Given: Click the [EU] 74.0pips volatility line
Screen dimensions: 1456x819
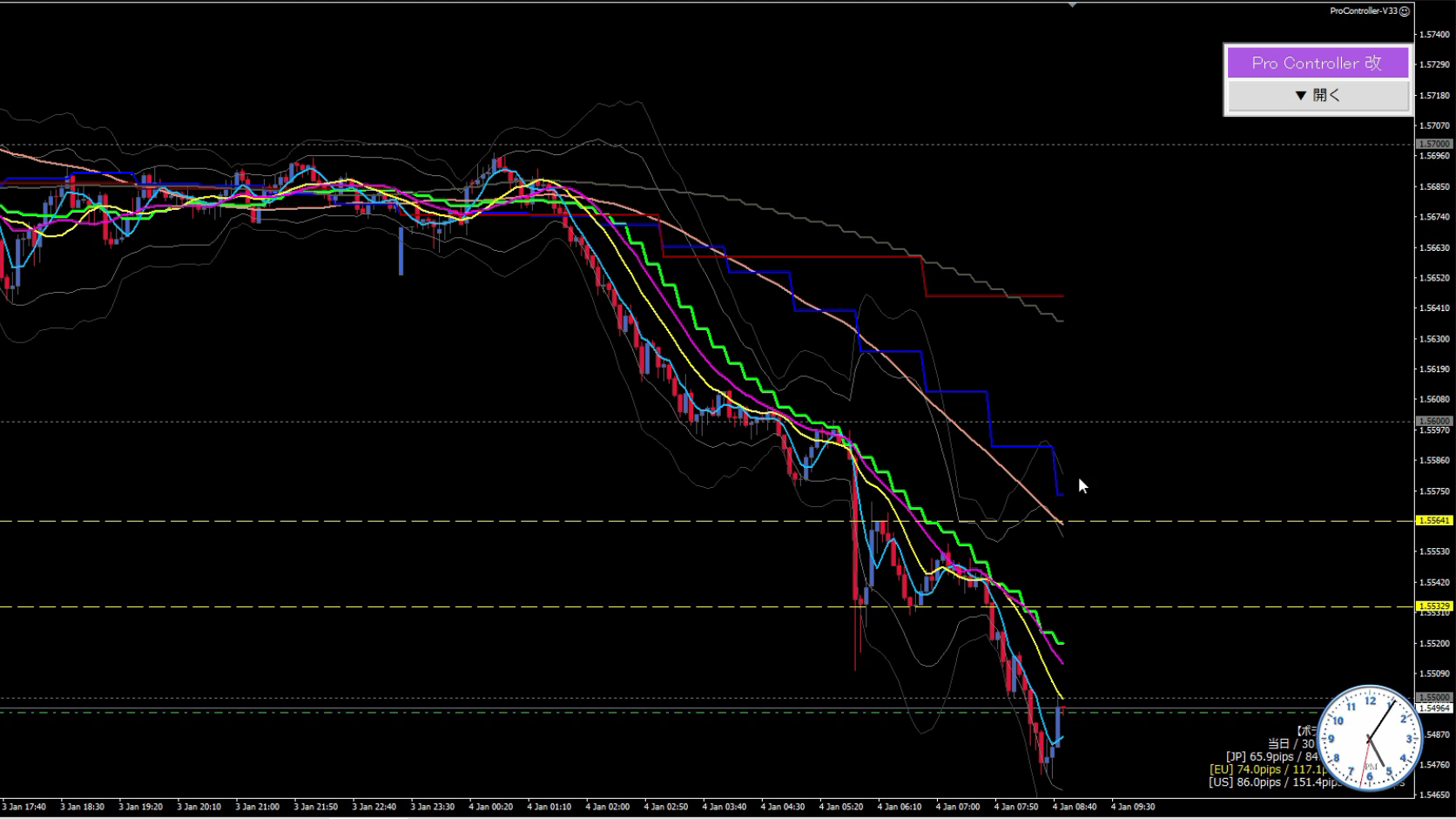Looking at the screenshot, I should pos(1268,769).
